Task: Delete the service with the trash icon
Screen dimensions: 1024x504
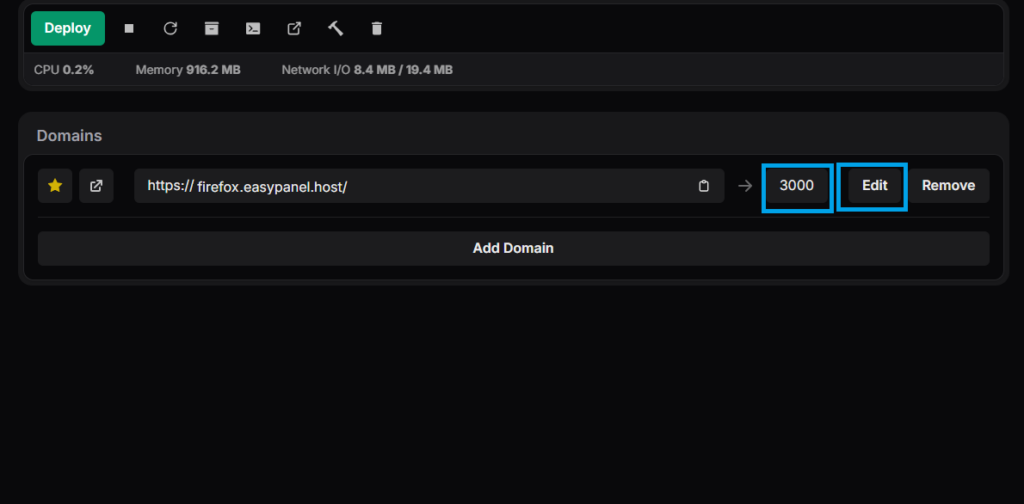Action: [x=377, y=29]
